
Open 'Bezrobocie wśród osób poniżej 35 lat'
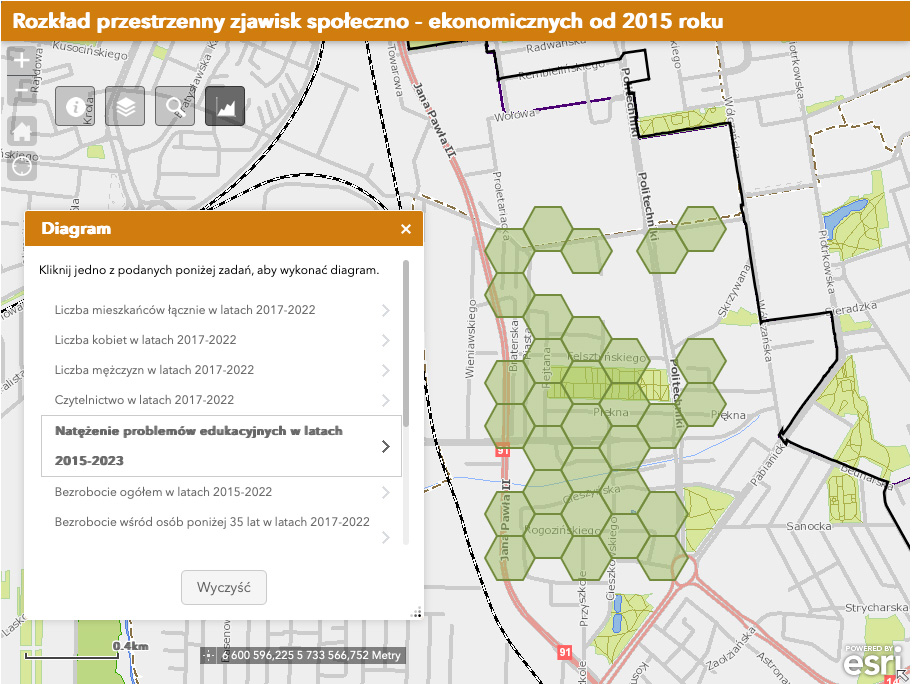[x=212, y=522]
